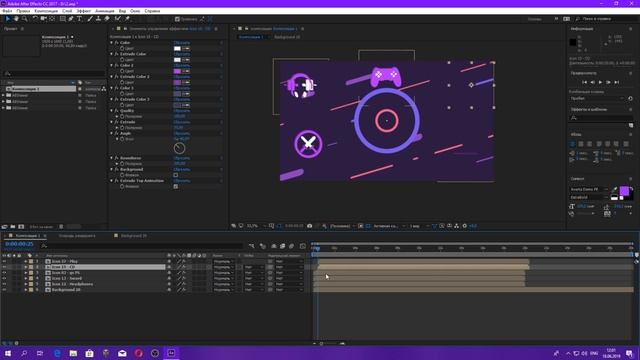Toggle stopwatch for Roundness slider property
Screen dimensions: 640x360
[122, 164]
